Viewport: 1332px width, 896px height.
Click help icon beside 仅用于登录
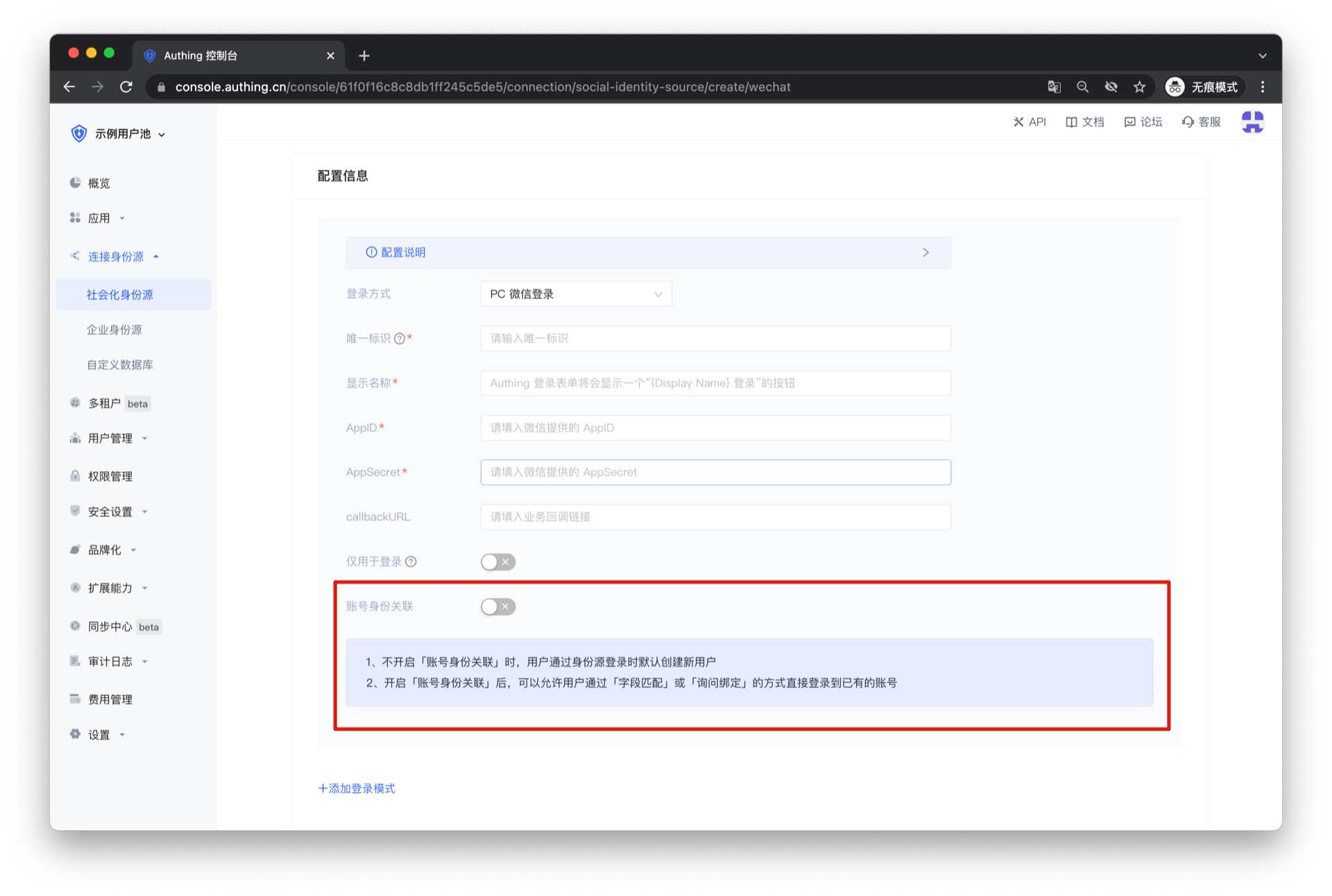tap(411, 562)
